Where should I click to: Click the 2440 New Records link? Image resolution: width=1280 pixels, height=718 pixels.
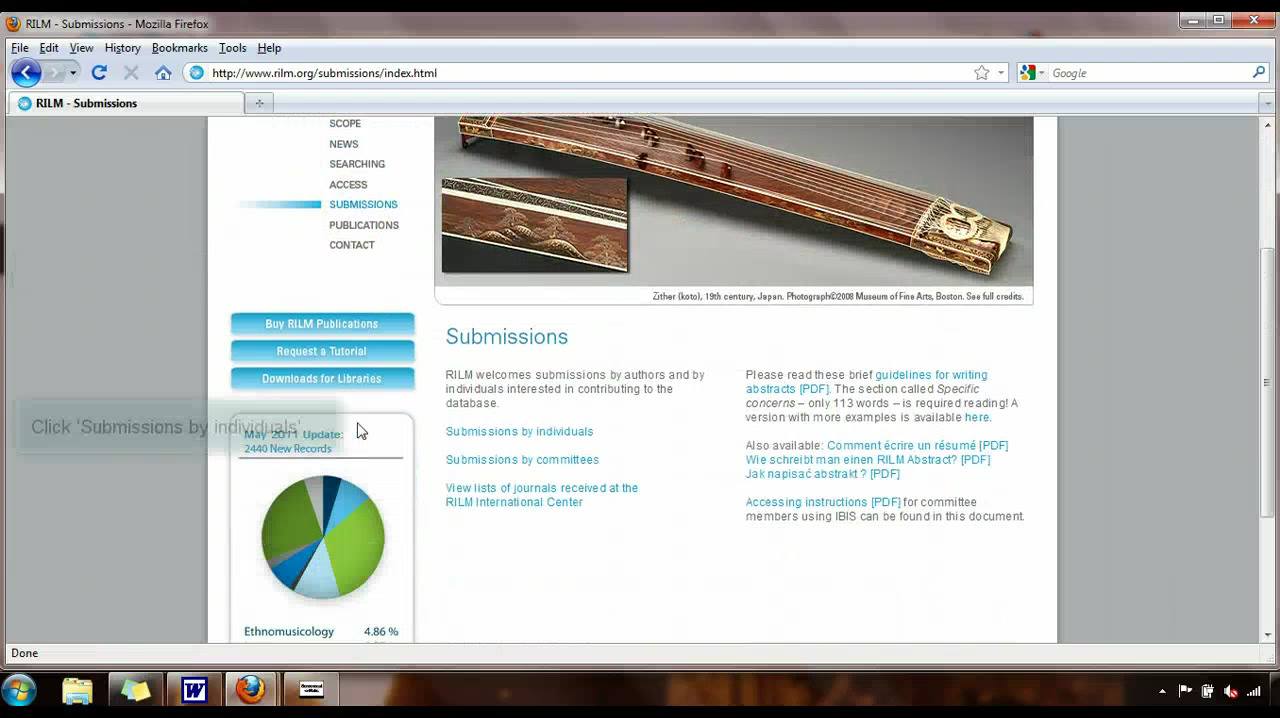[x=287, y=449]
